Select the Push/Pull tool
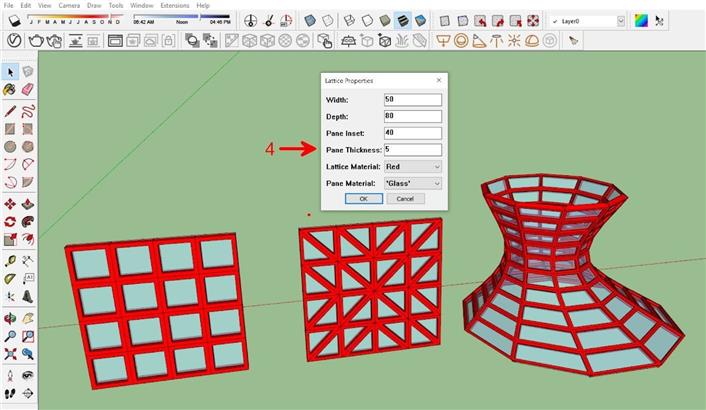The height and width of the screenshot is (410, 706). [28, 204]
